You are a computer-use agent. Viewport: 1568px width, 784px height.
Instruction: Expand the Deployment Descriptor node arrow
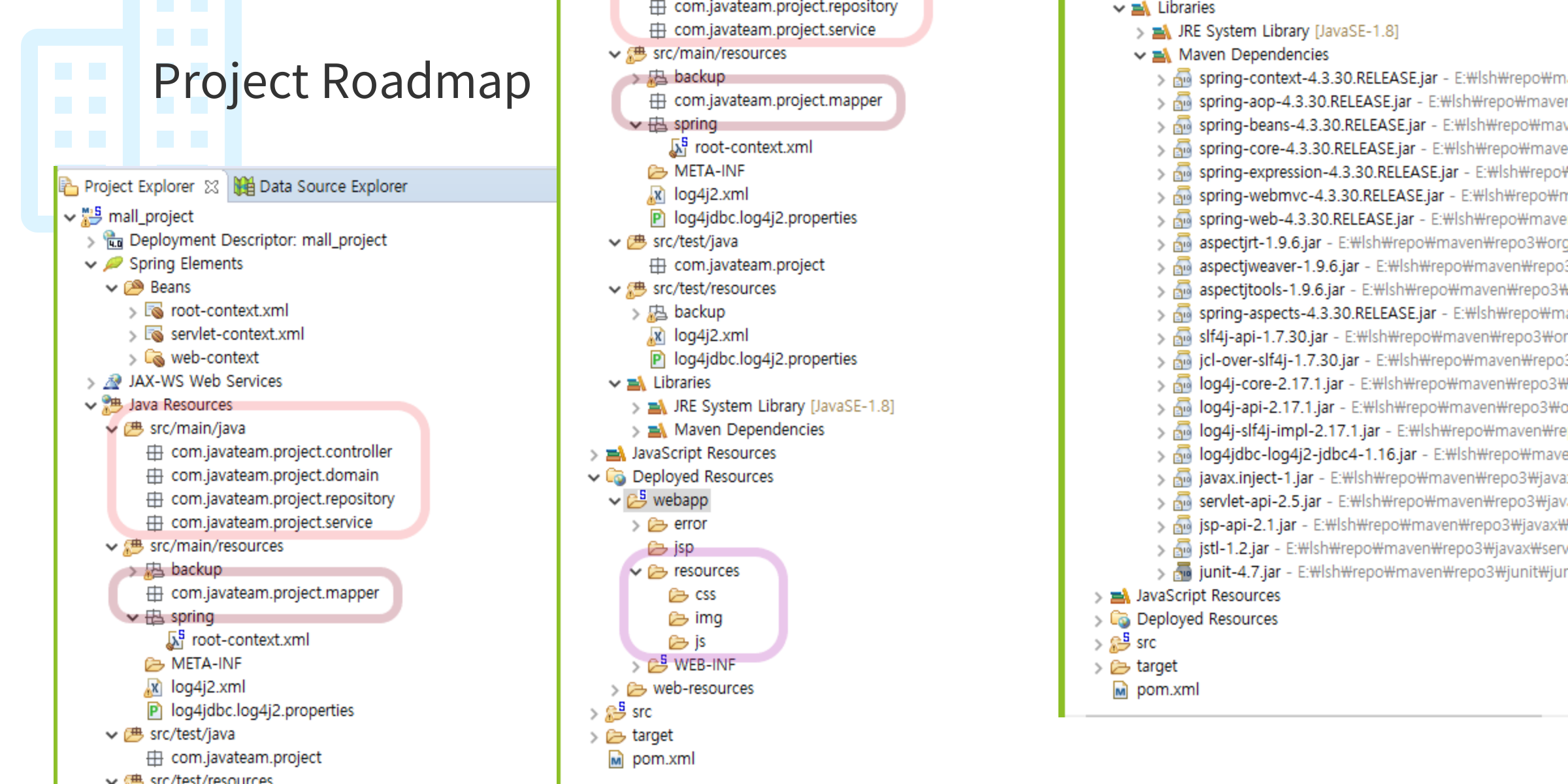click(x=91, y=242)
